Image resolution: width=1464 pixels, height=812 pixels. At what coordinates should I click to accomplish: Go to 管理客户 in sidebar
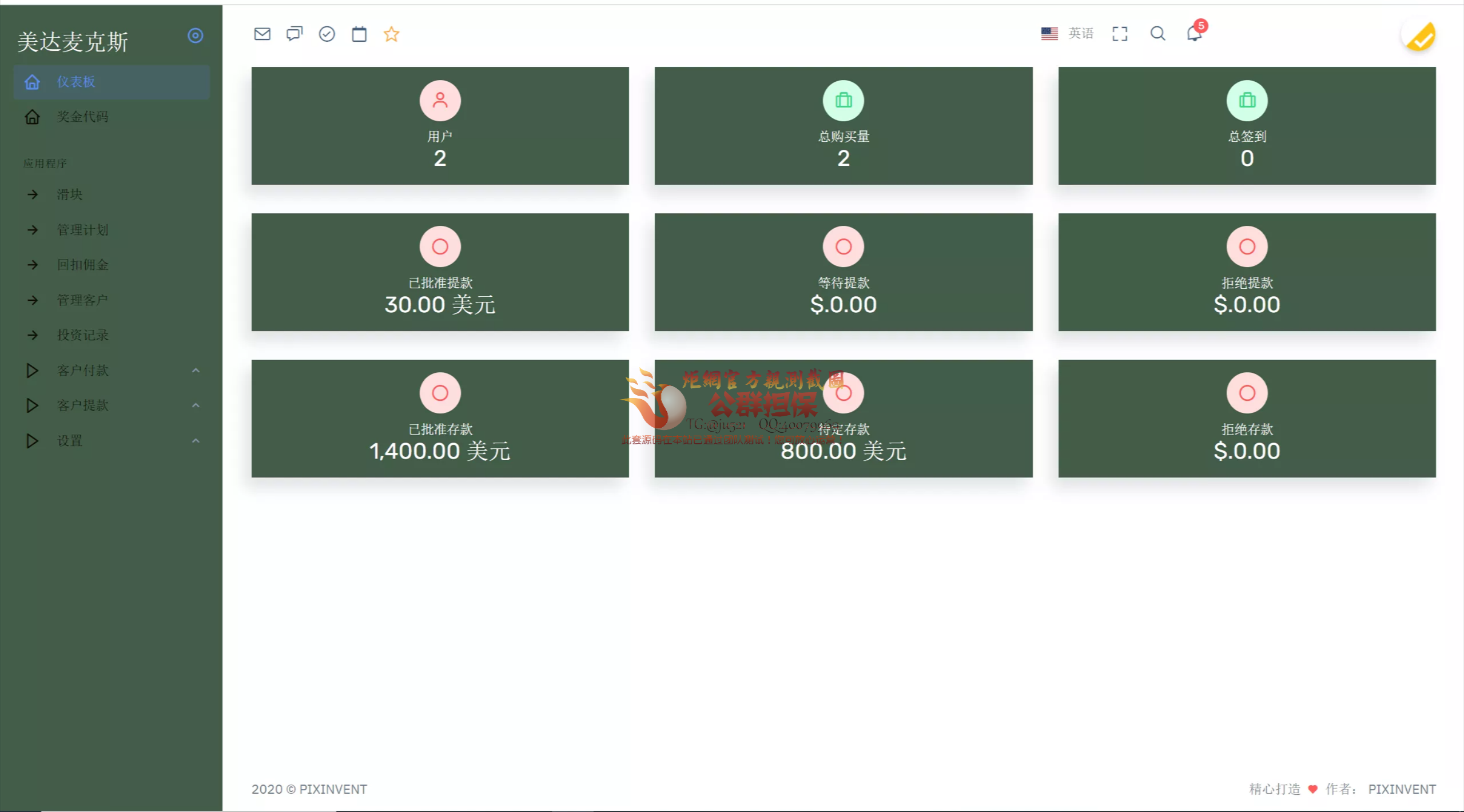82,300
